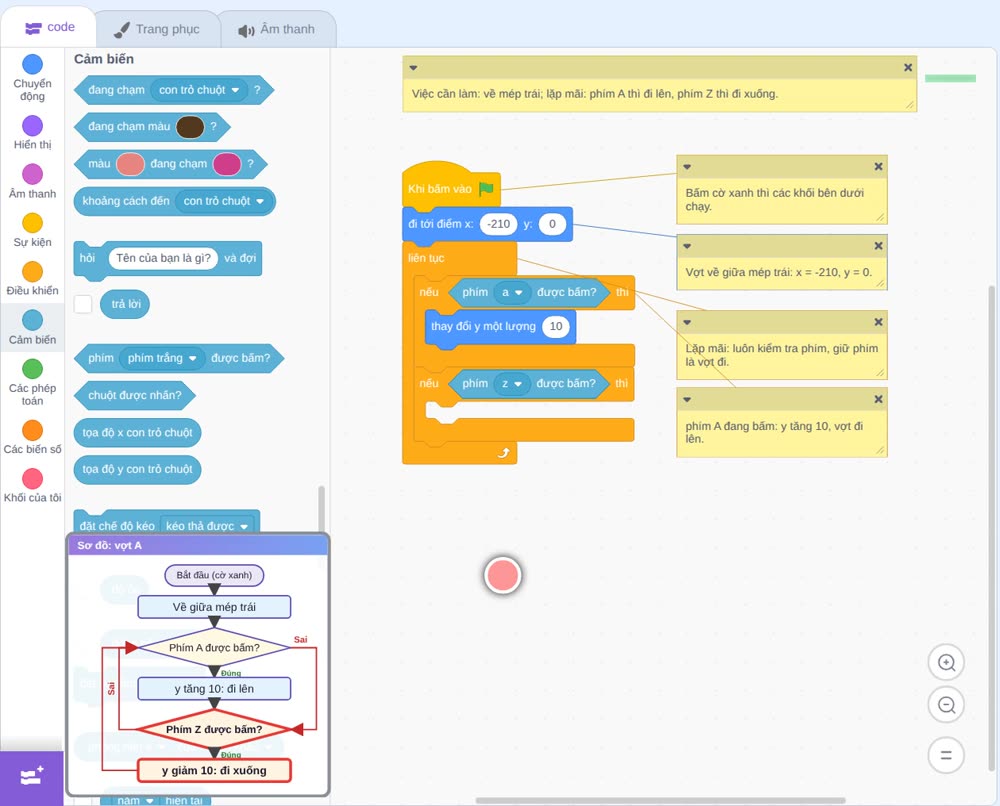Close the 'Vợt về giữa mép trái' comment
The width and height of the screenshot is (1000, 806).
pyautogui.click(x=878, y=245)
